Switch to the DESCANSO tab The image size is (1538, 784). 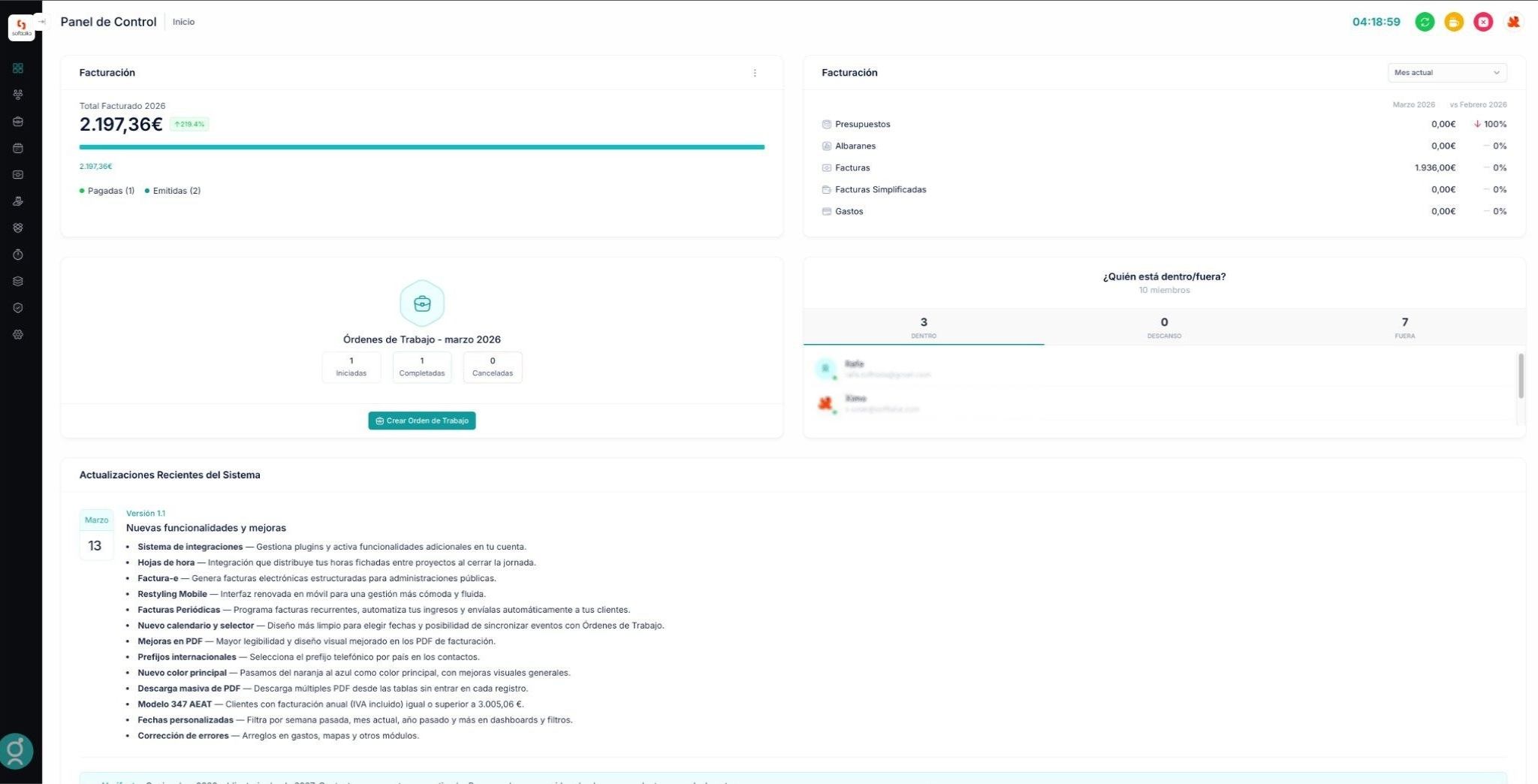pyautogui.click(x=1164, y=327)
